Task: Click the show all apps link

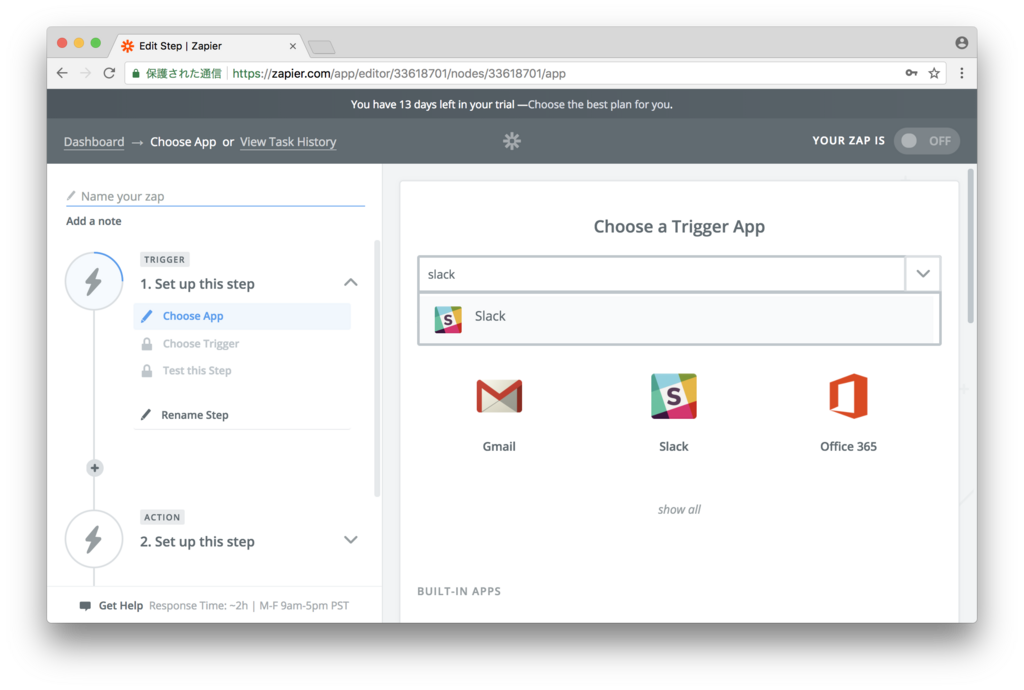Action: coord(679,509)
